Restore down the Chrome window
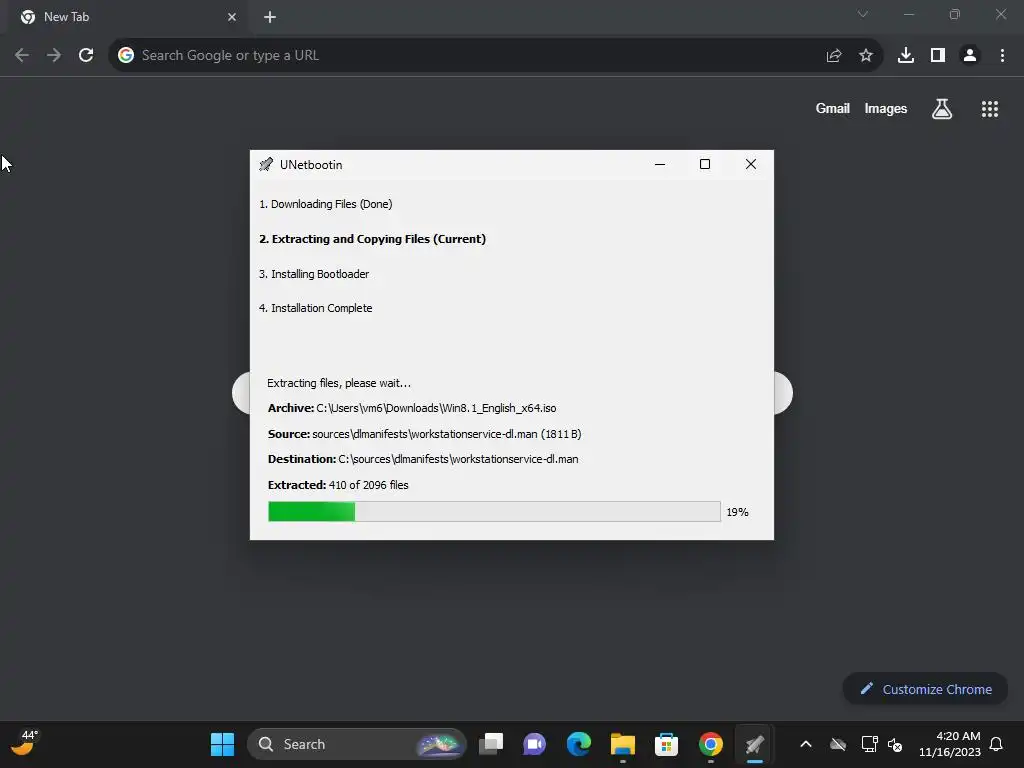Viewport: 1024px width, 768px height. click(955, 14)
